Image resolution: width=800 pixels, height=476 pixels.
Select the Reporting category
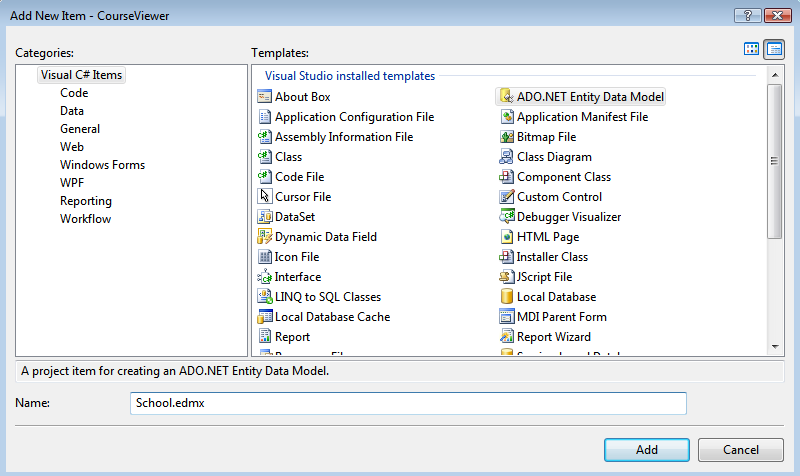pos(86,201)
